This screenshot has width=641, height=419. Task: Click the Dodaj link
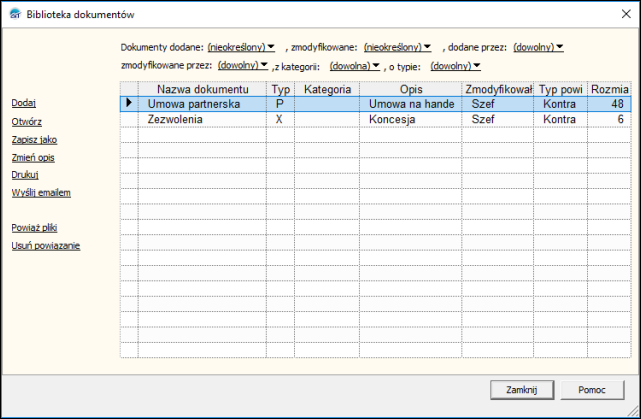tap(24, 103)
